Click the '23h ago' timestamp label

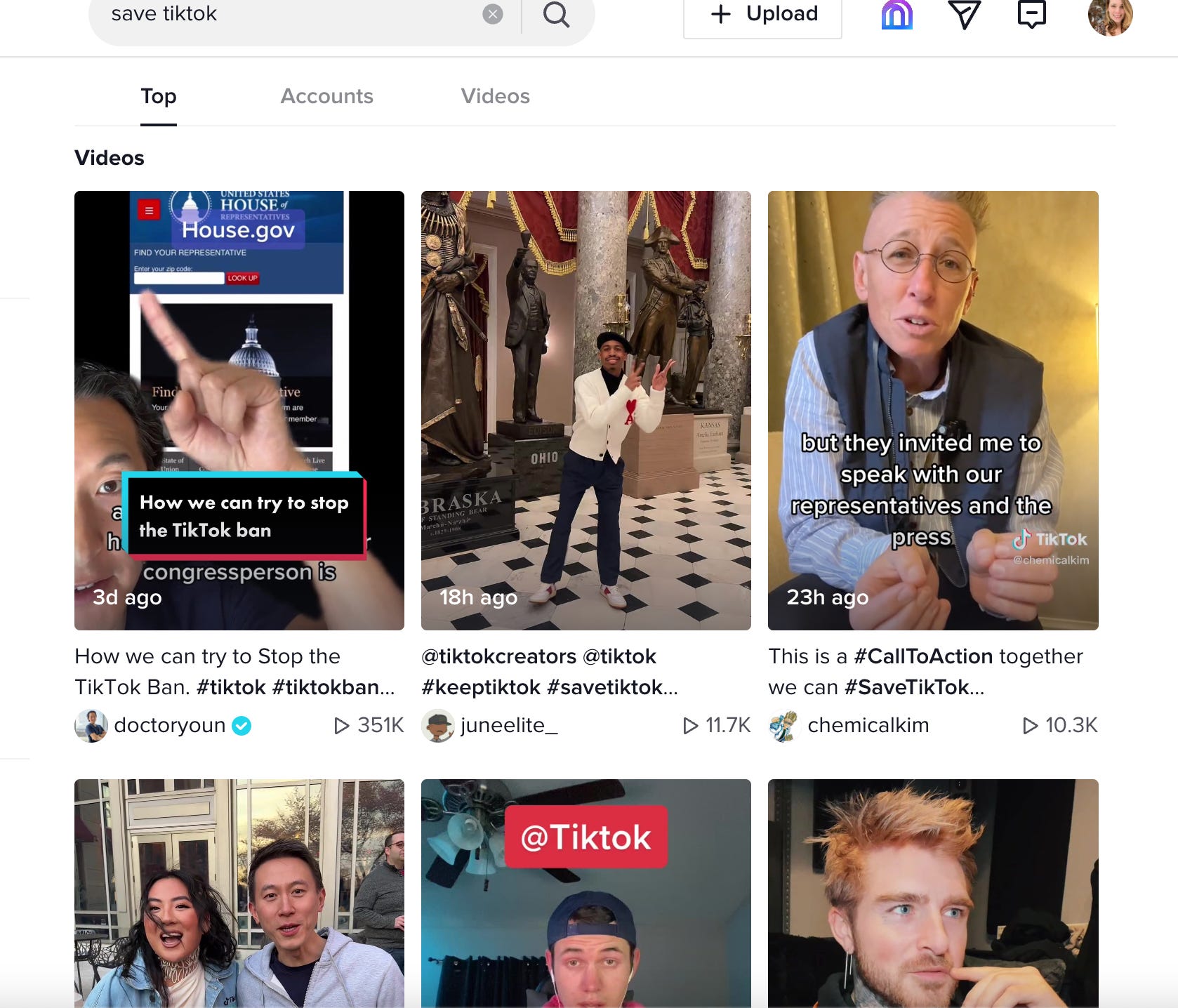point(828,597)
